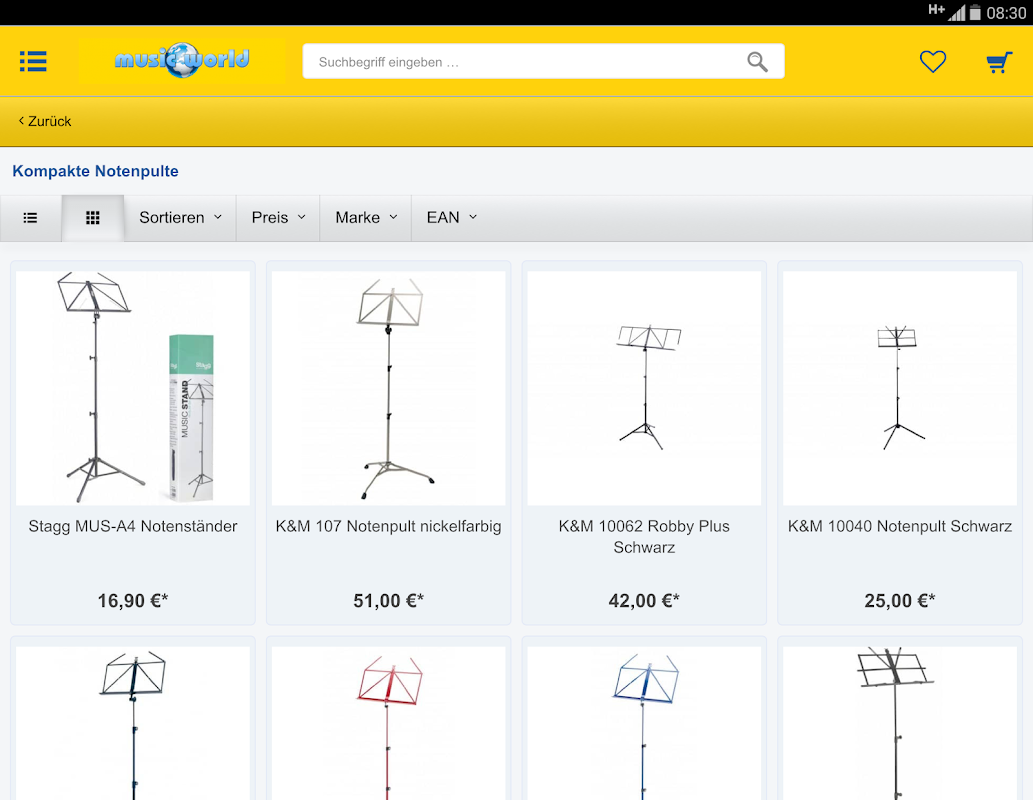Open K&M 107 Notenpult product image
Viewport: 1033px width, 800px height.
388,388
